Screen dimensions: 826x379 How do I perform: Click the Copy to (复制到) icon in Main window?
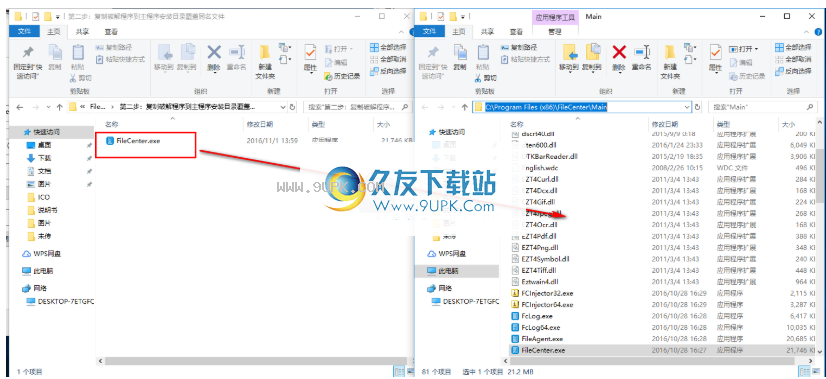pyautogui.click(x=594, y=53)
